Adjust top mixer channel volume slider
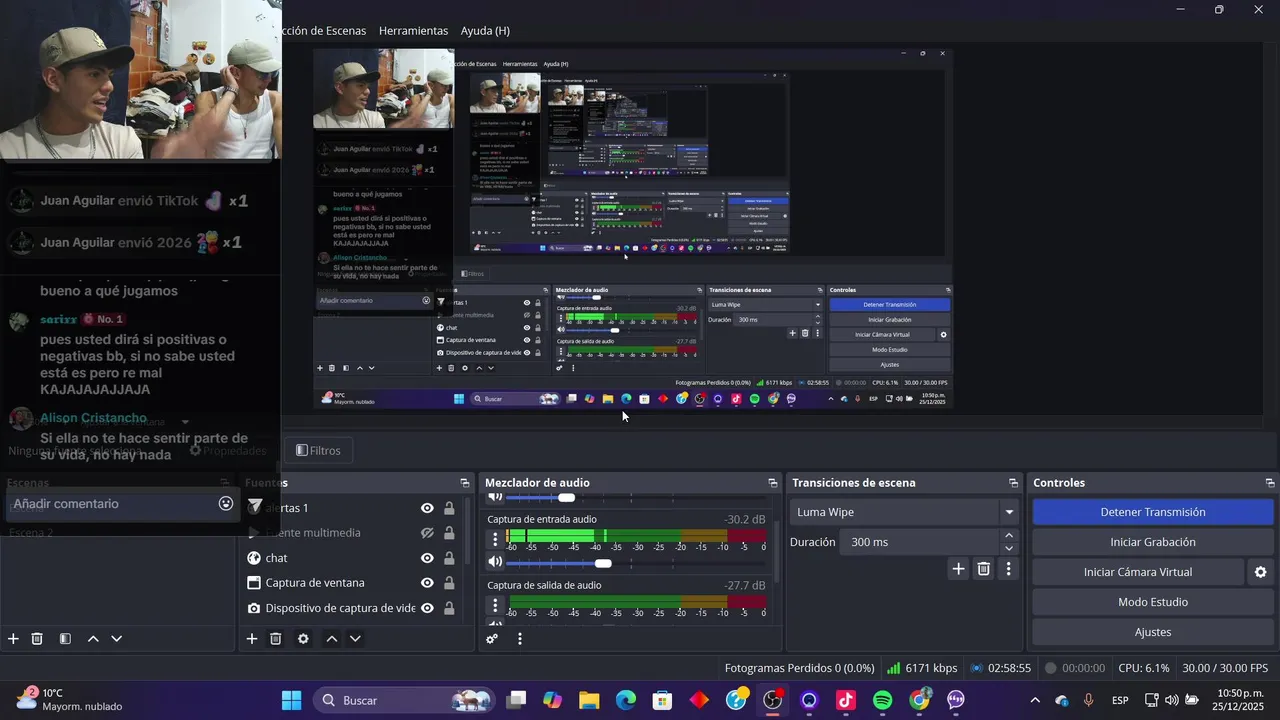 point(567,497)
